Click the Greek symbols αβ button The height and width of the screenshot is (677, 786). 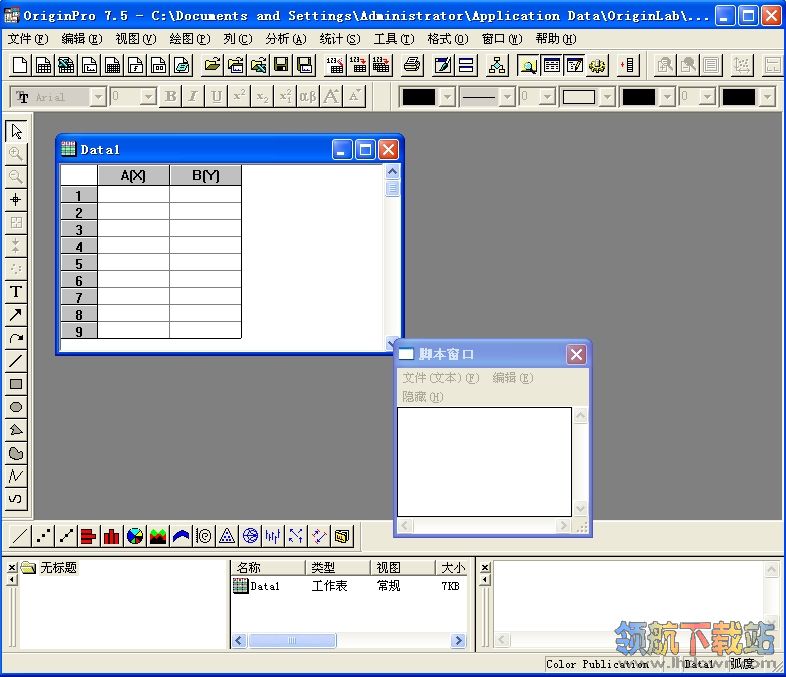[x=308, y=96]
